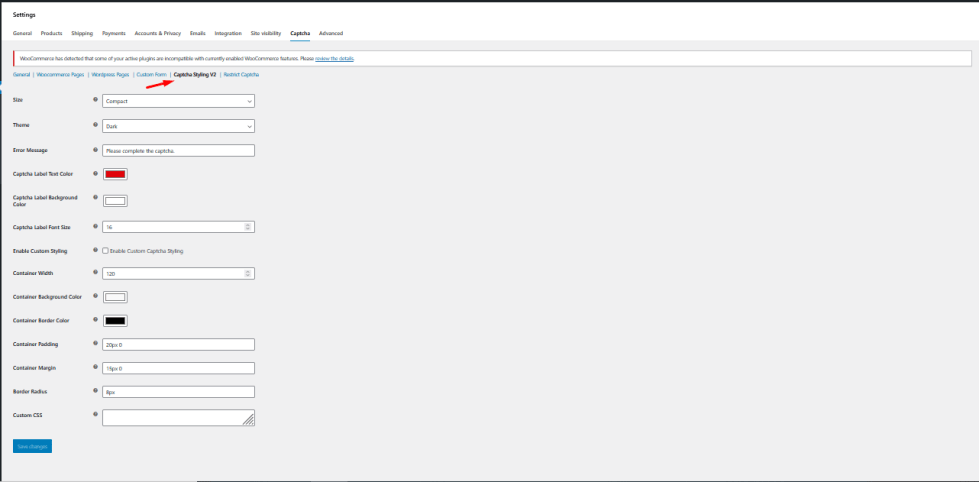979x482 pixels.
Task: Click help icon for Captcha Label Font Size
Action: click(x=95, y=226)
